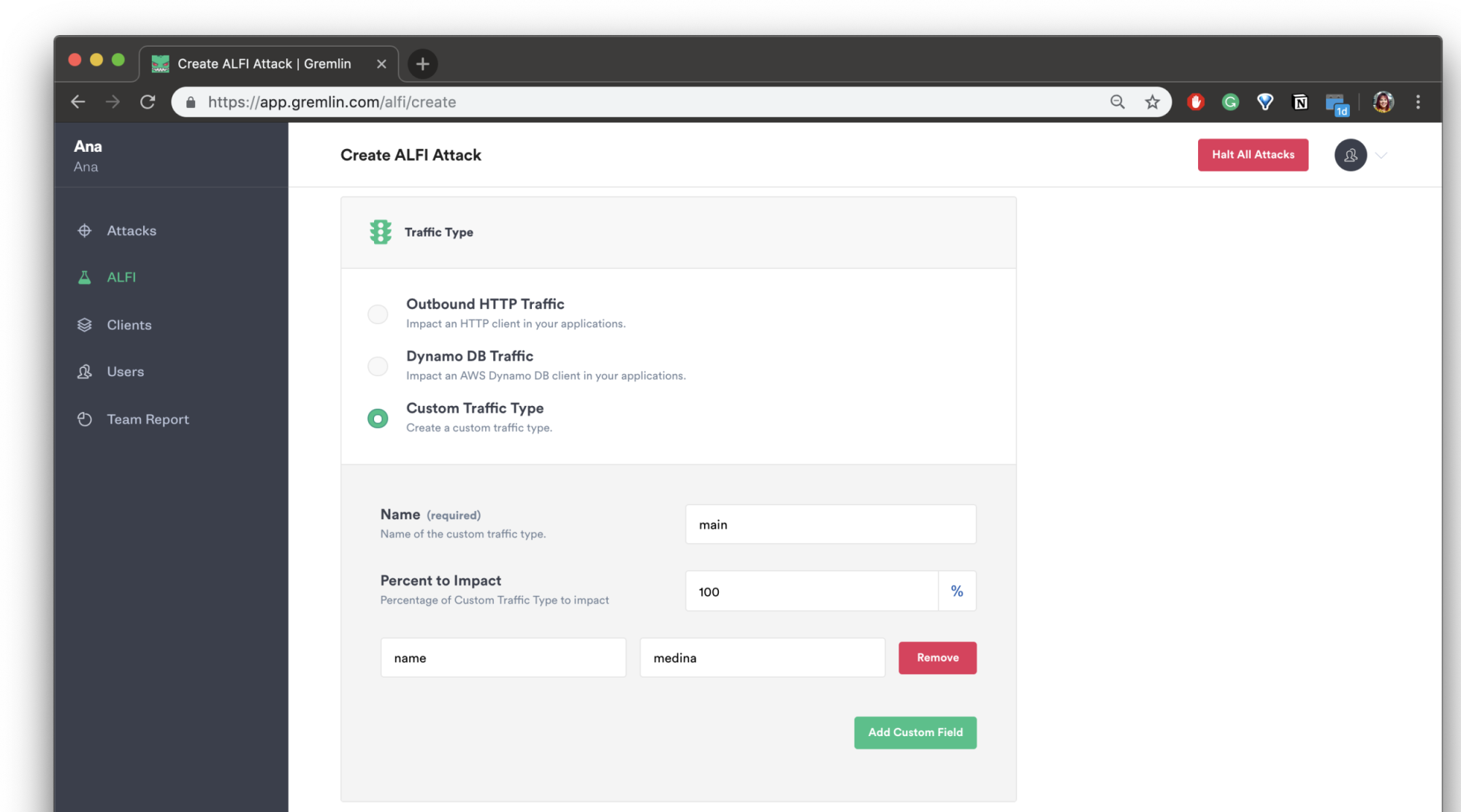Click the padlock site security icon

tap(191, 102)
